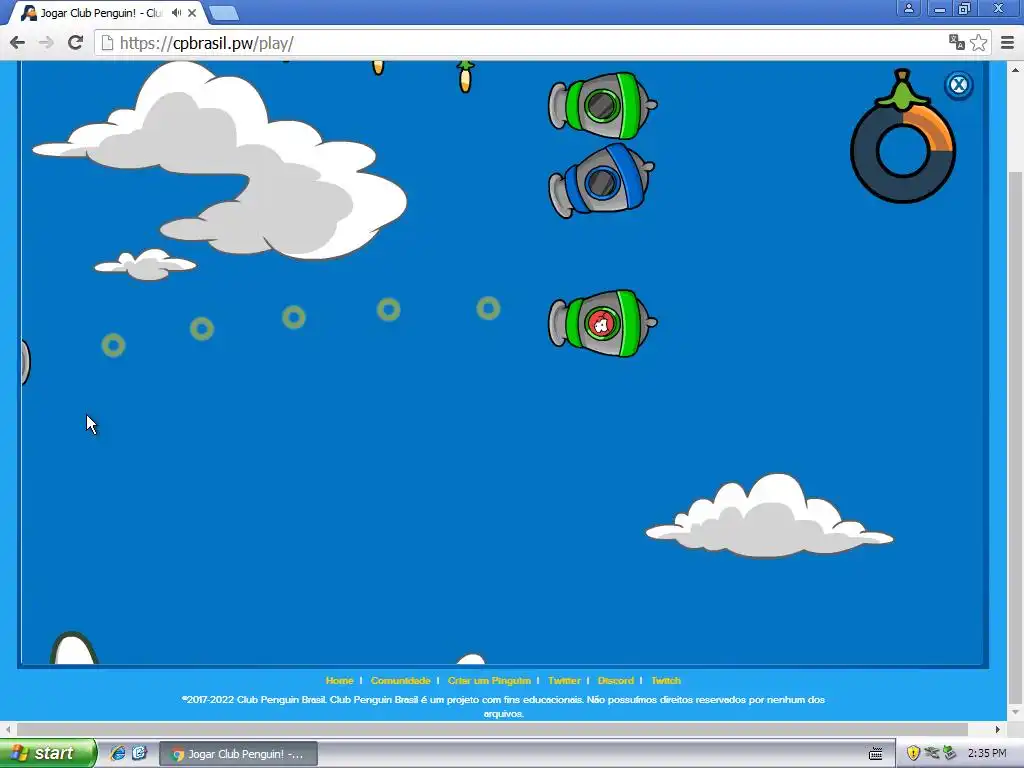This screenshot has height=768, width=1024.
Task: Open a new browser tab
Action: [224, 13]
